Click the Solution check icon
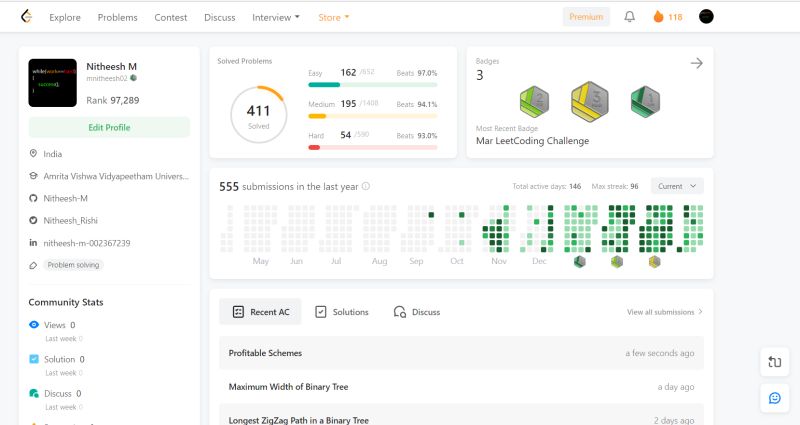The width and height of the screenshot is (800, 425). (34, 359)
